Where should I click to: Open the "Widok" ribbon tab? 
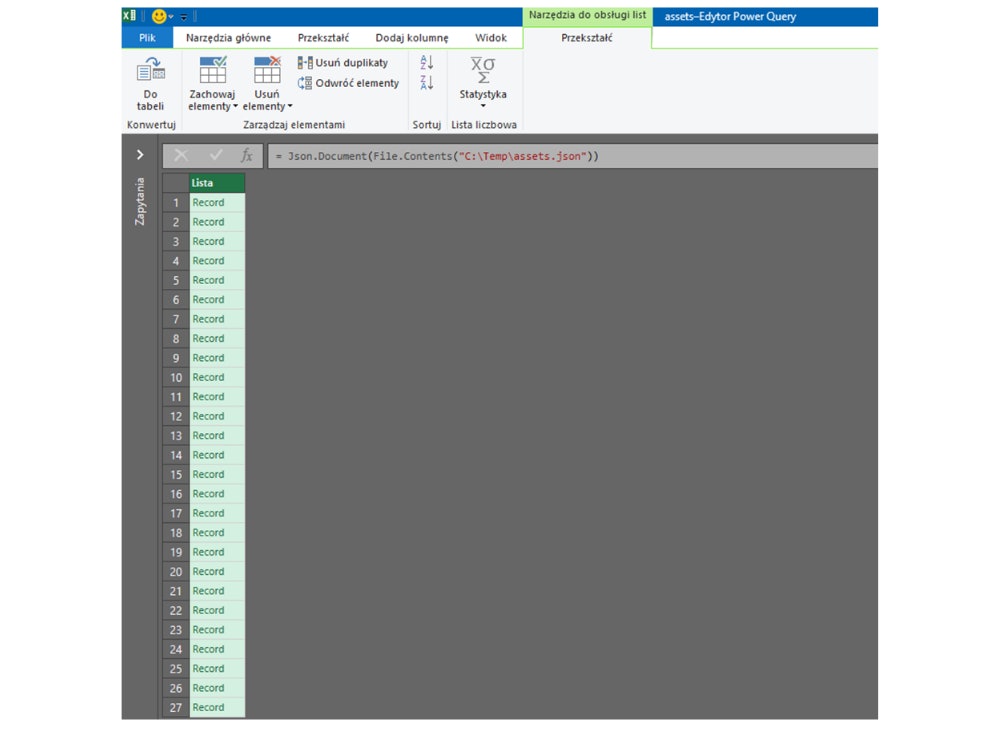coord(491,37)
